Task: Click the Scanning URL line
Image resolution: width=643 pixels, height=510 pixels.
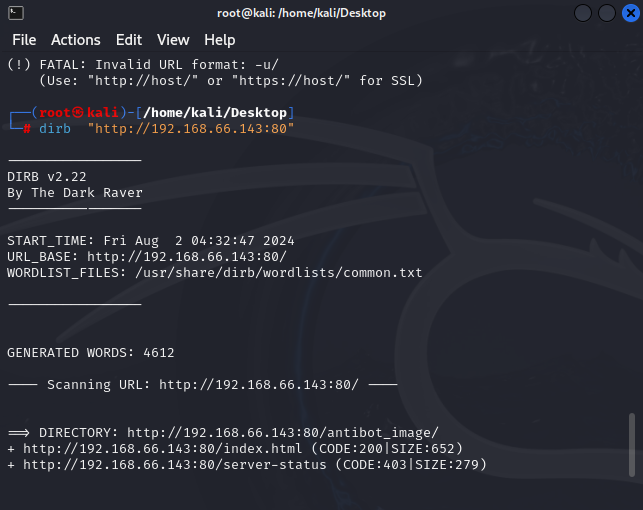Action: pos(202,385)
